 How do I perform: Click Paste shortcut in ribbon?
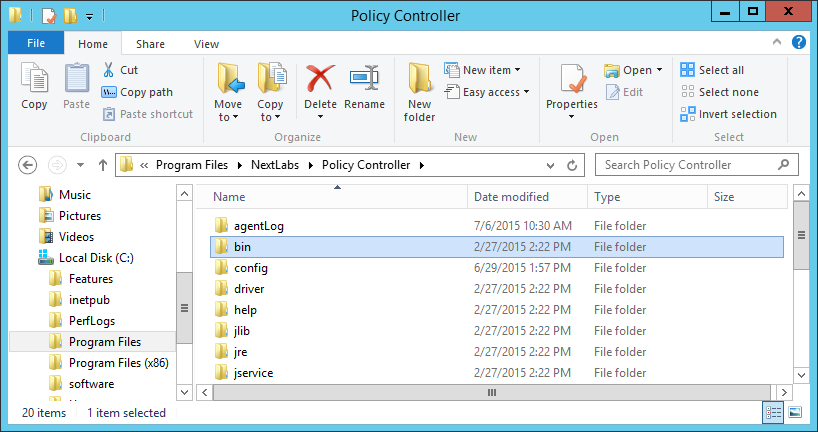coord(148,114)
